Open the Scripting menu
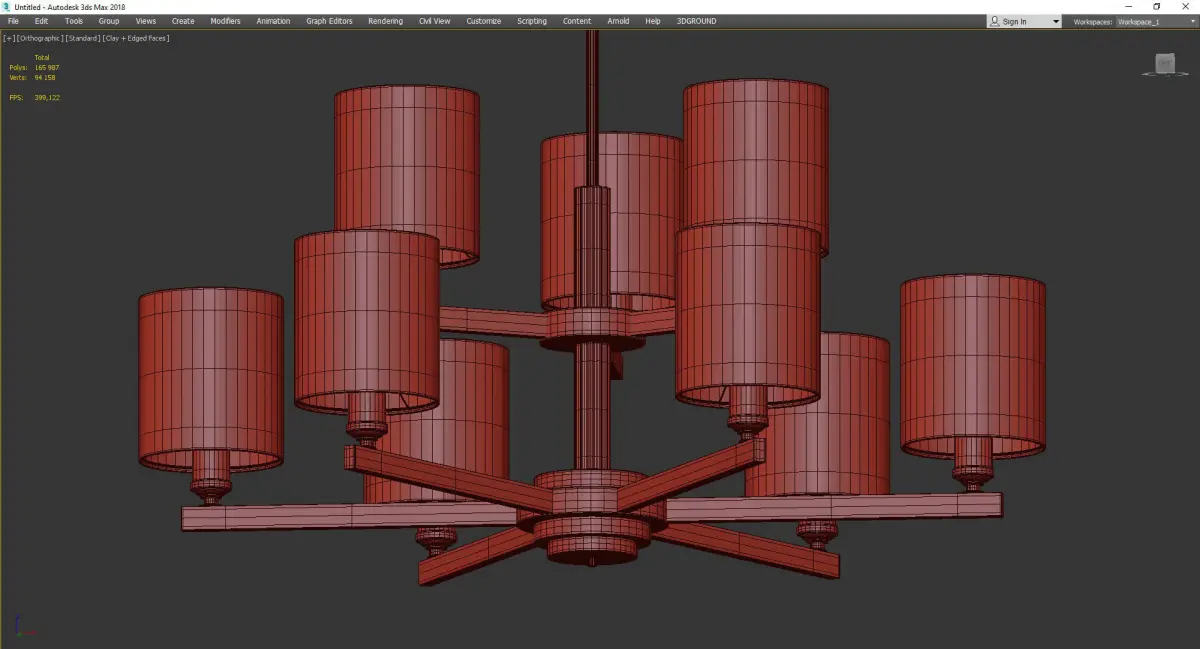 532,21
